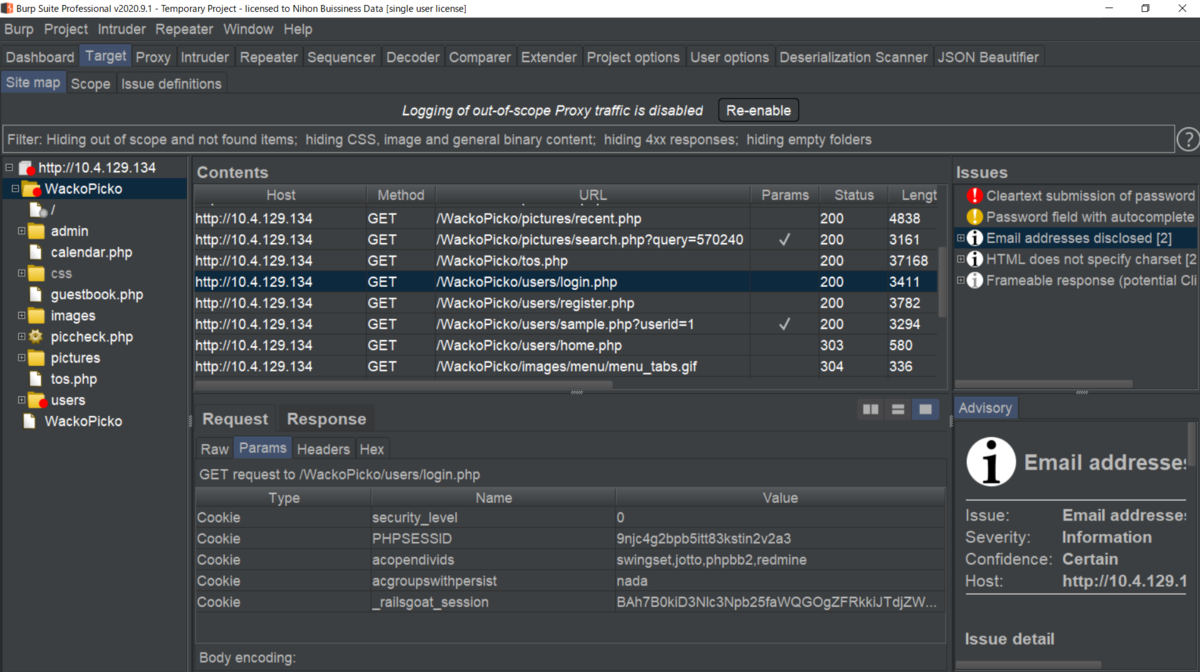Select the /WackoPicko/users/register.php row
Screen dimensions: 1200x672
click(566, 303)
